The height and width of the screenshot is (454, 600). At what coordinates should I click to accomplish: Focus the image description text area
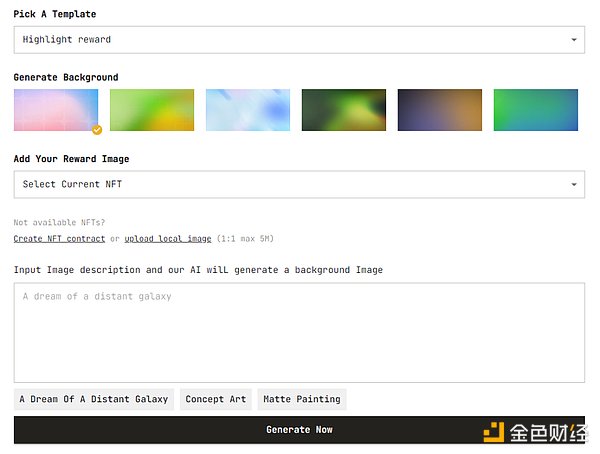[299, 332]
